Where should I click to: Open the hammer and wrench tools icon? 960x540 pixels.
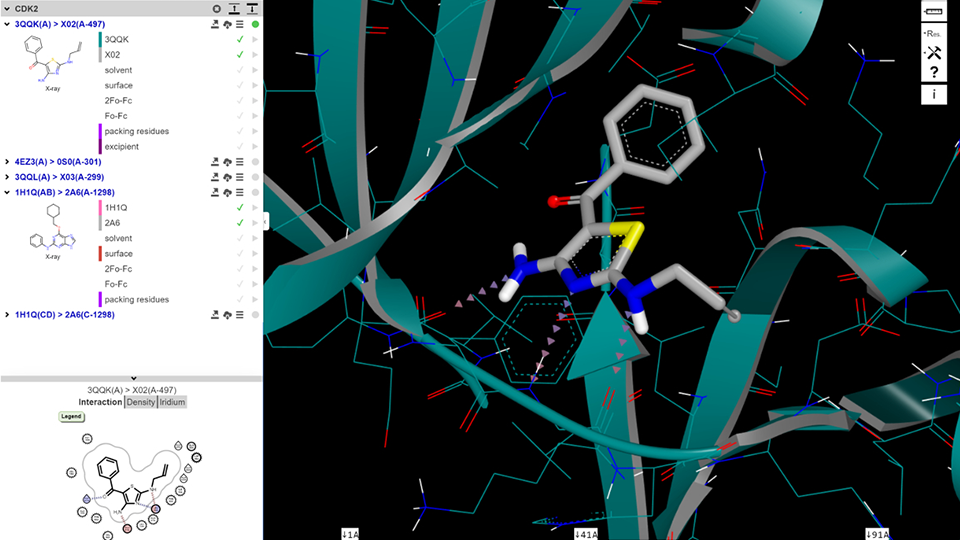click(x=934, y=53)
